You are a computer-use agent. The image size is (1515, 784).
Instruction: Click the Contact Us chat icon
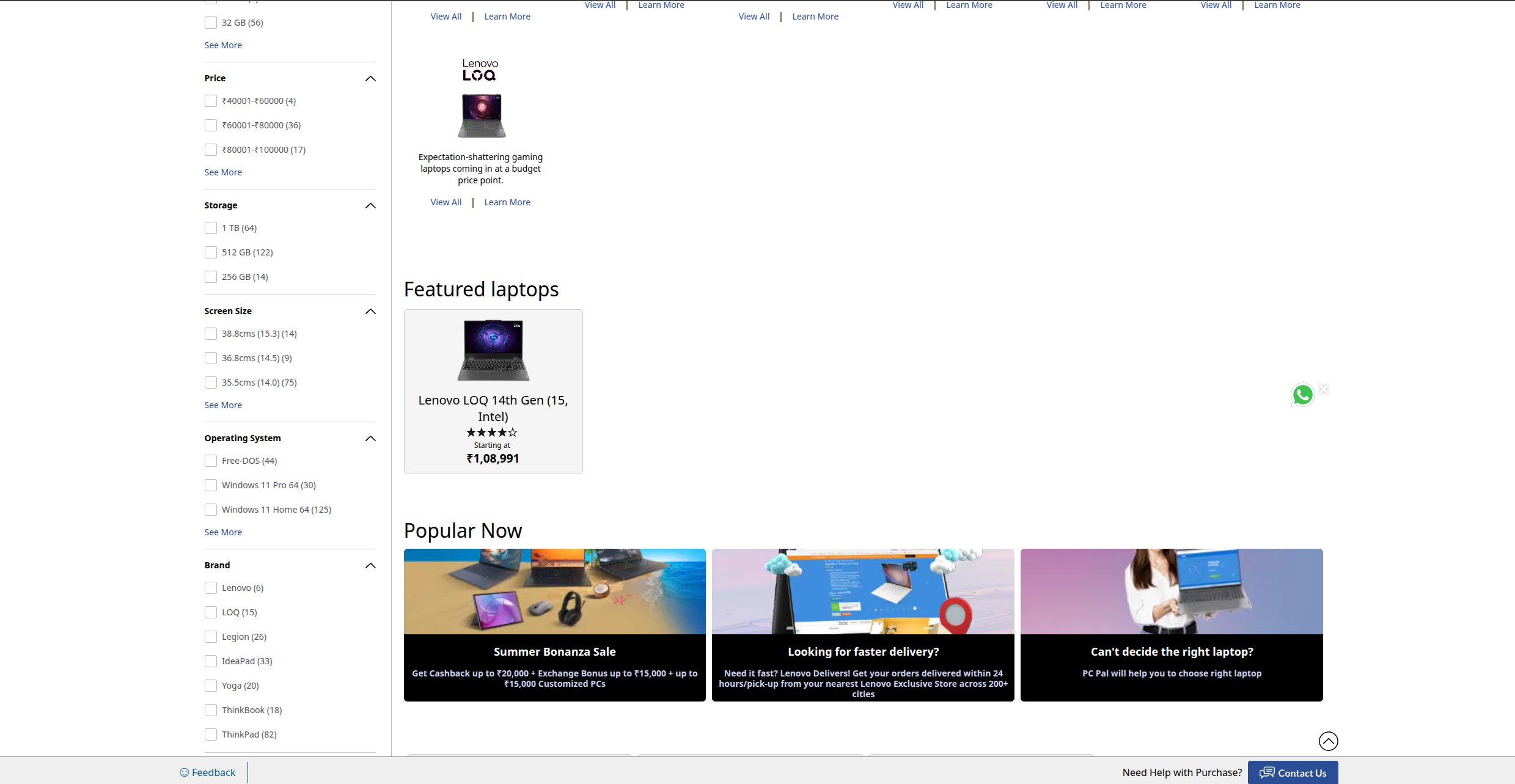1267,772
